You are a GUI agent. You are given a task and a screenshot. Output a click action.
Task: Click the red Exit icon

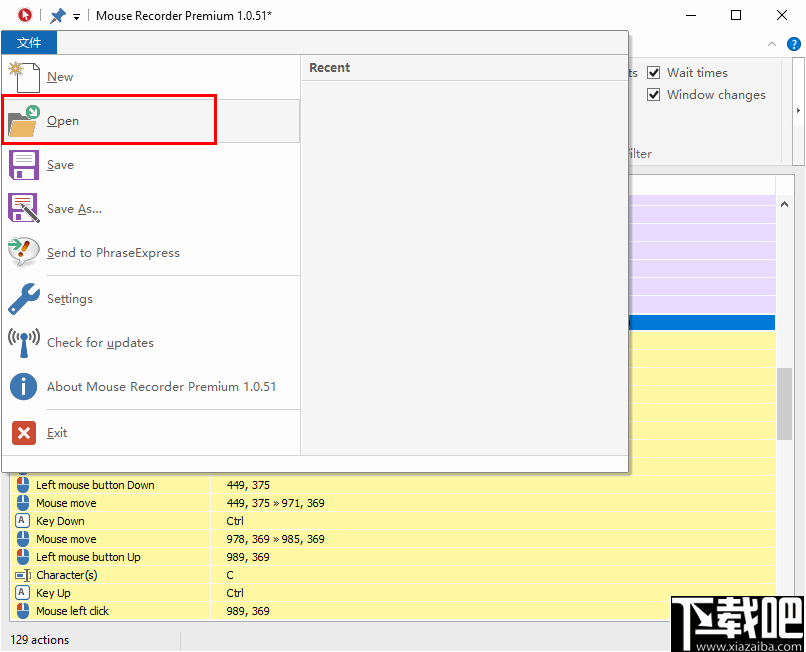(x=24, y=432)
